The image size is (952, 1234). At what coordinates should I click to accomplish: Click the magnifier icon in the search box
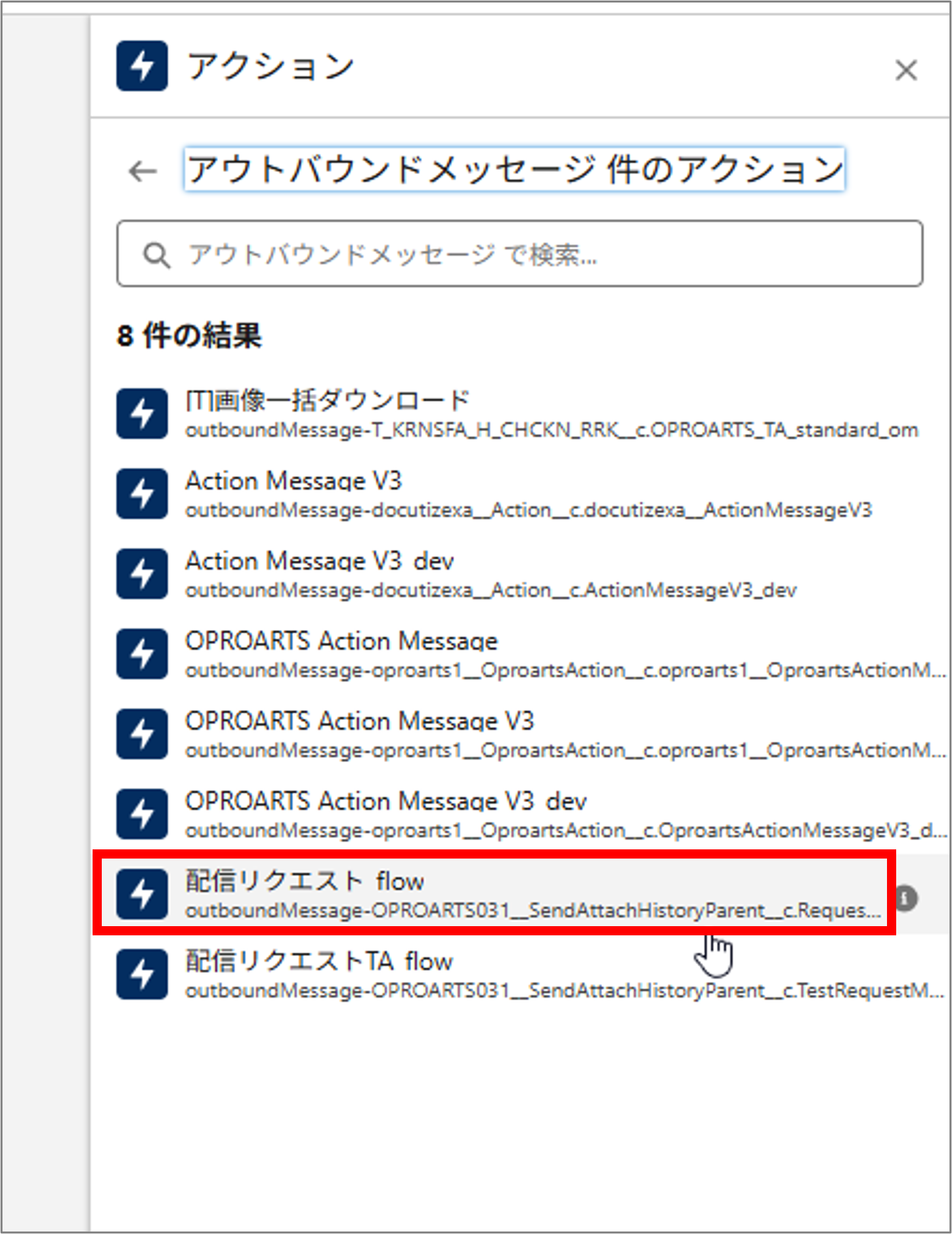click(156, 255)
